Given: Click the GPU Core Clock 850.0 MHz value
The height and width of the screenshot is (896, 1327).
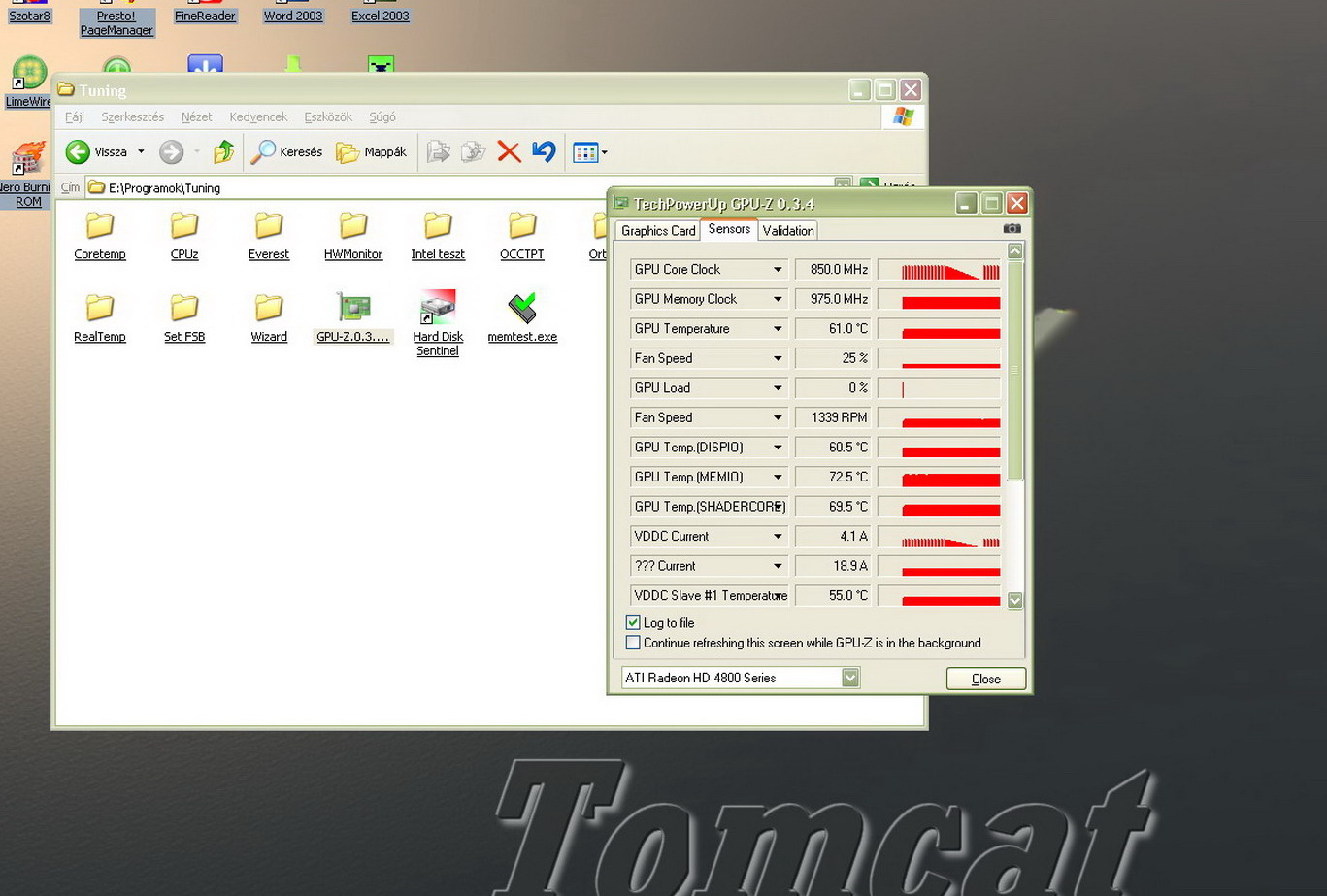Looking at the screenshot, I should tap(833, 270).
